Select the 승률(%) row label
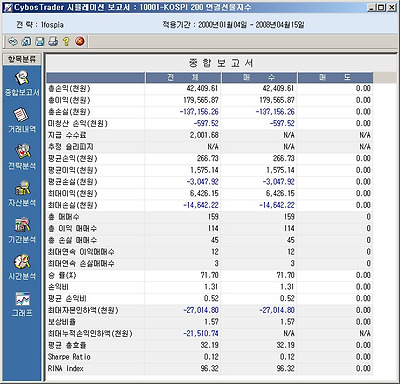 [62, 275]
